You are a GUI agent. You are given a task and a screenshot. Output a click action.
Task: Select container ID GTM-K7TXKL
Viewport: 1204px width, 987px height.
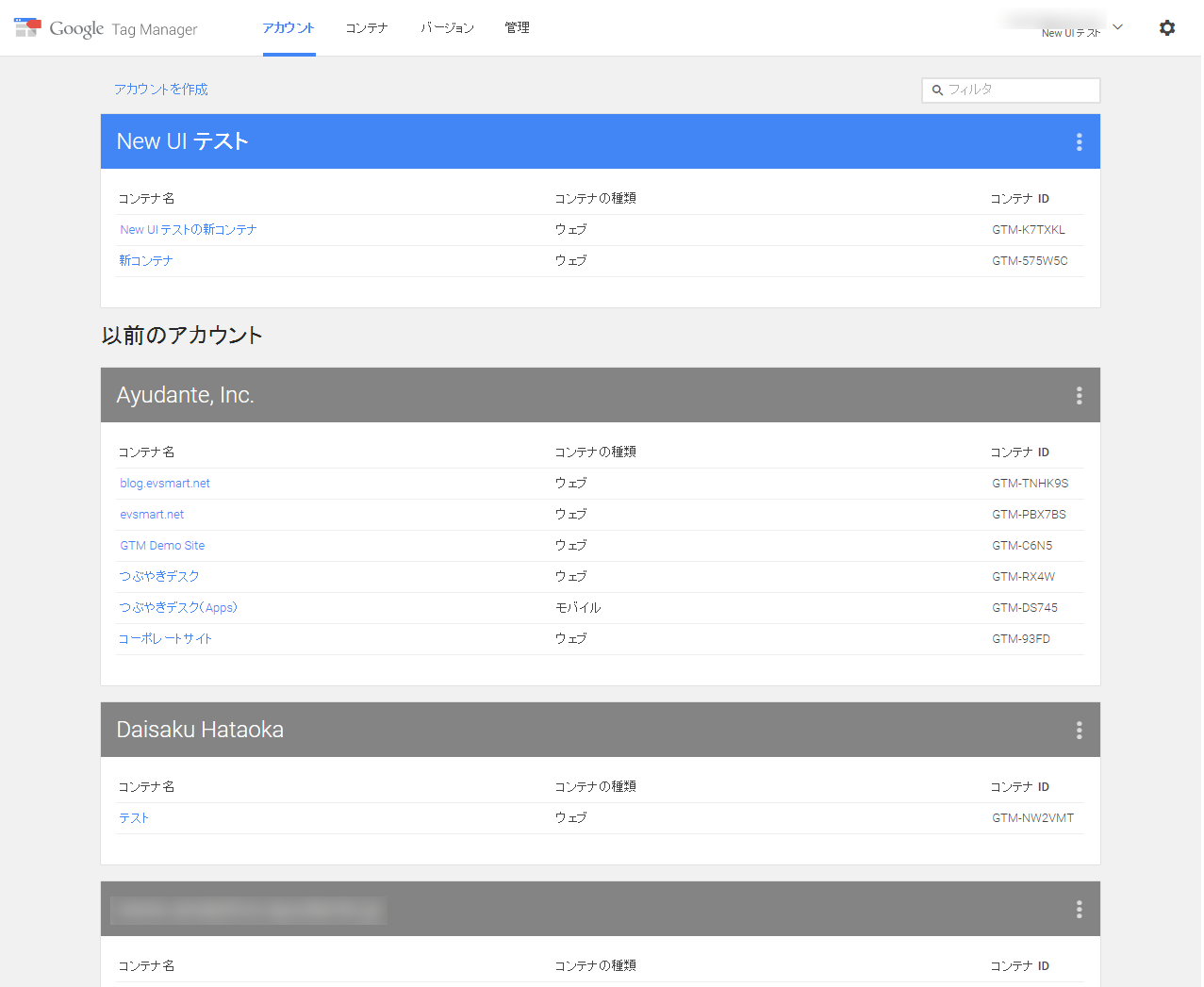tap(1029, 230)
